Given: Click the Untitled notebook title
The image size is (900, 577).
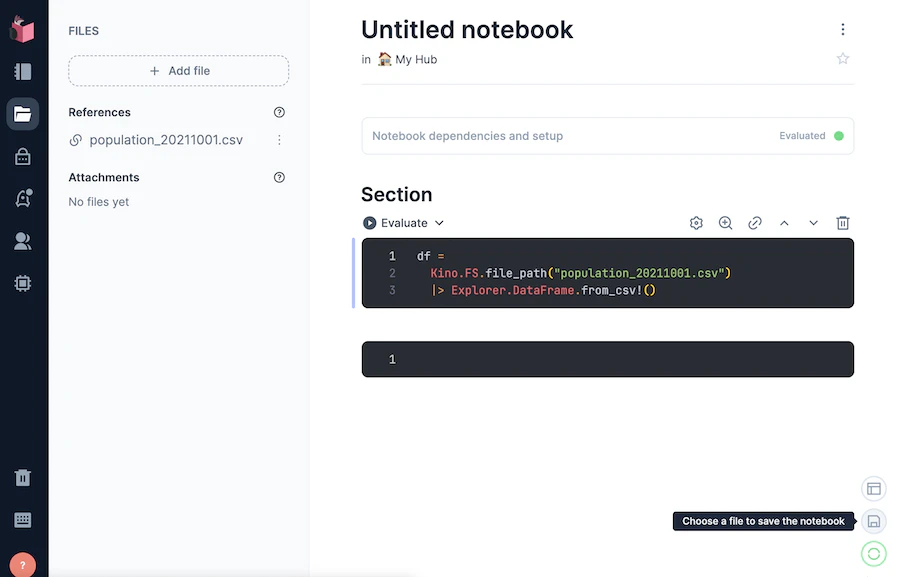Looking at the screenshot, I should pyautogui.click(x=467, y=30).
